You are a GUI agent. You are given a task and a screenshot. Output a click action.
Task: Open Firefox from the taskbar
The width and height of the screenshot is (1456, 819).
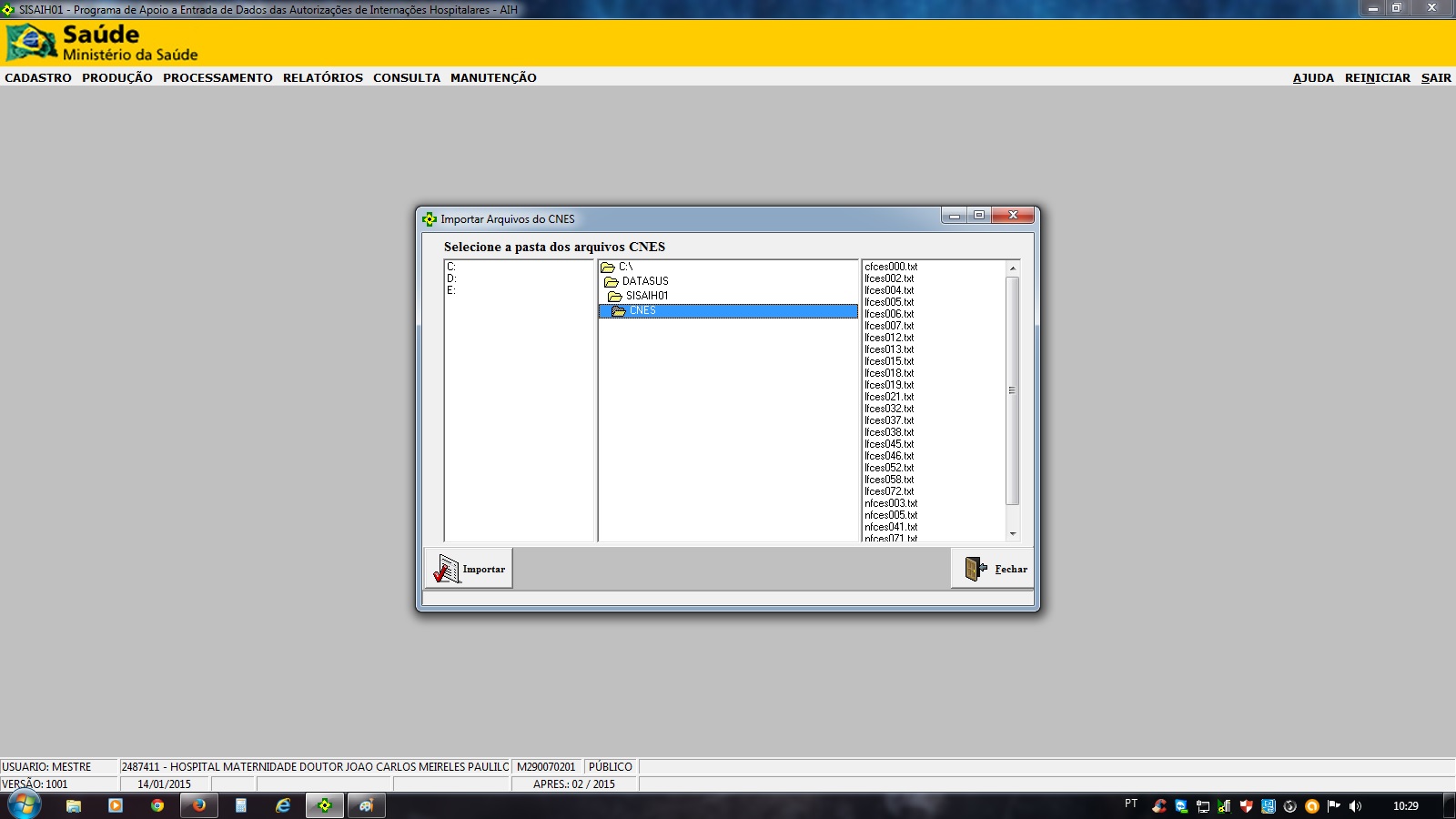pos(198,805)
